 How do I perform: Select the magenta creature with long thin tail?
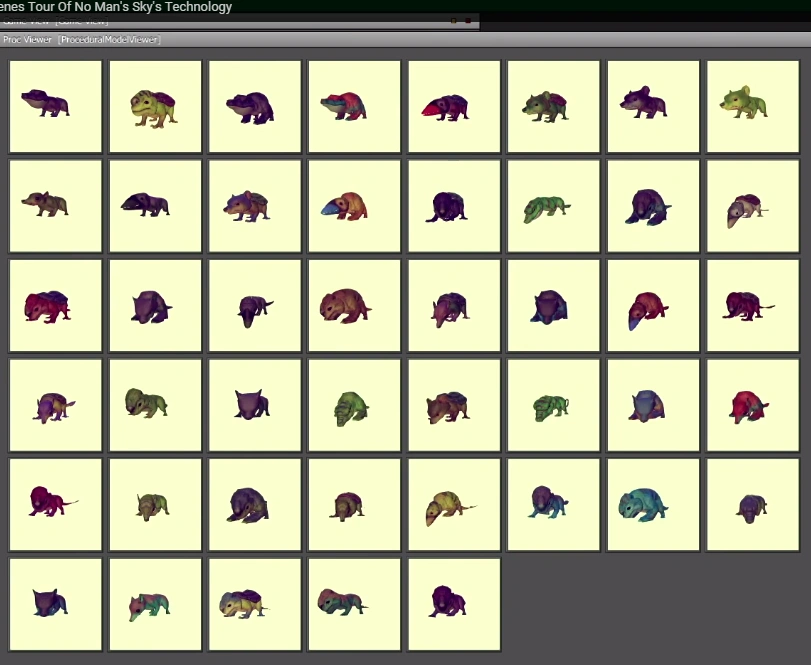tap(56, 505)
